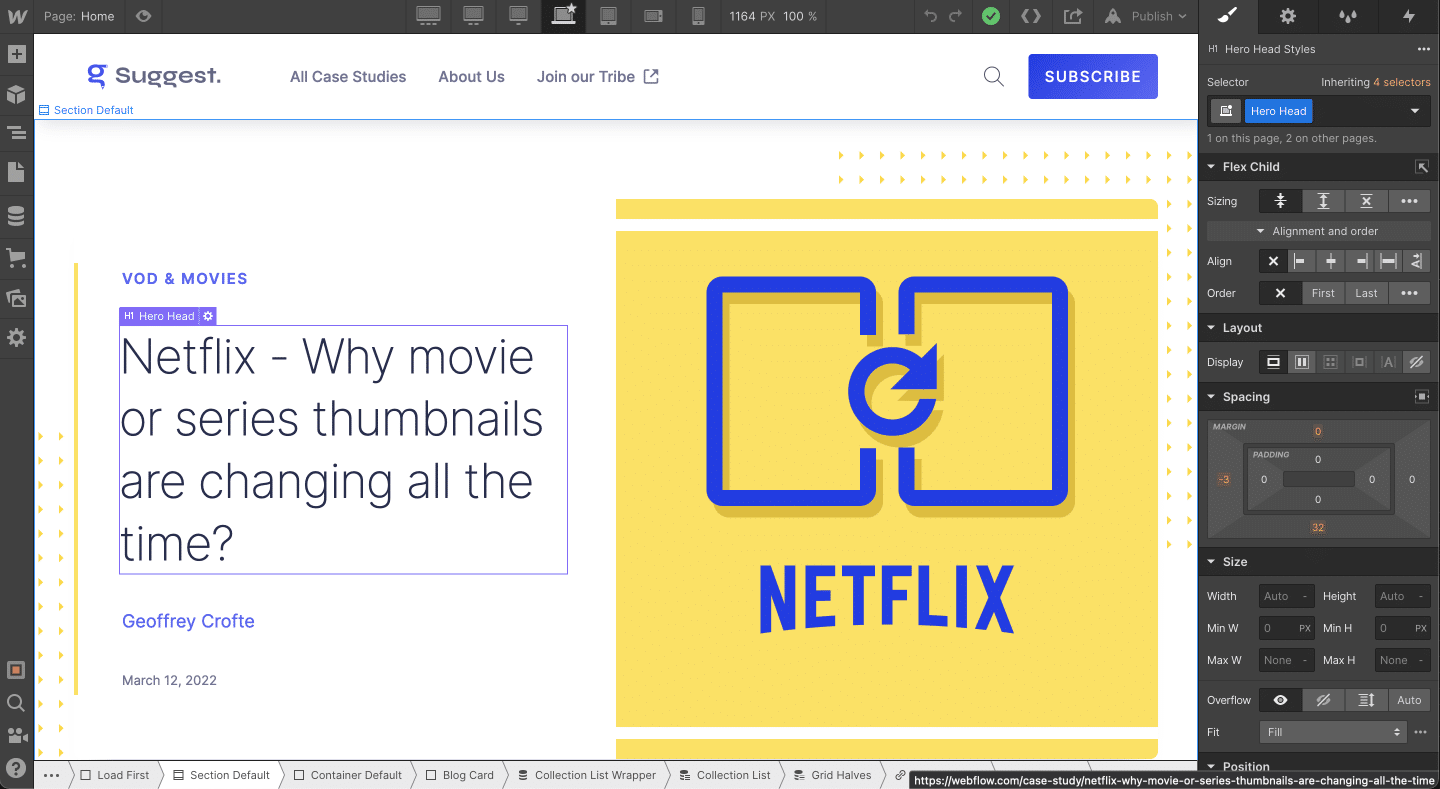Click the green status check icon
Screen dimensions: 1440x789
(x=990, y=16)
